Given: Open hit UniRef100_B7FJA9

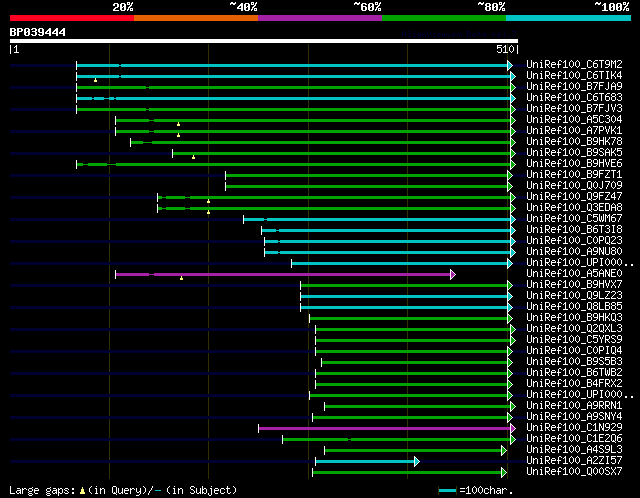Looking at the screenshot, I should click(574, 87).
